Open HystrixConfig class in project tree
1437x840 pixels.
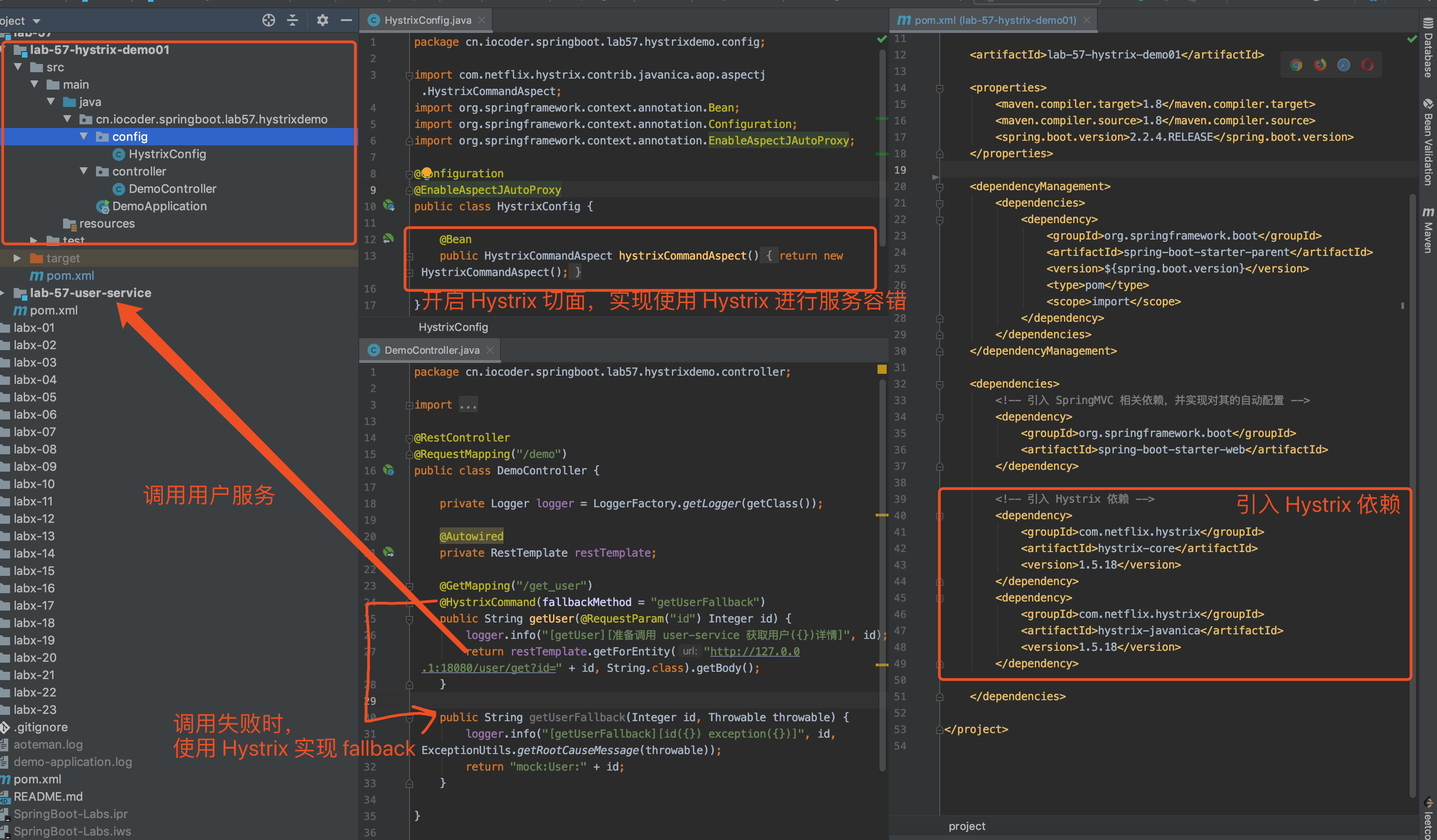pyautogui.click(x=166, y=154)
